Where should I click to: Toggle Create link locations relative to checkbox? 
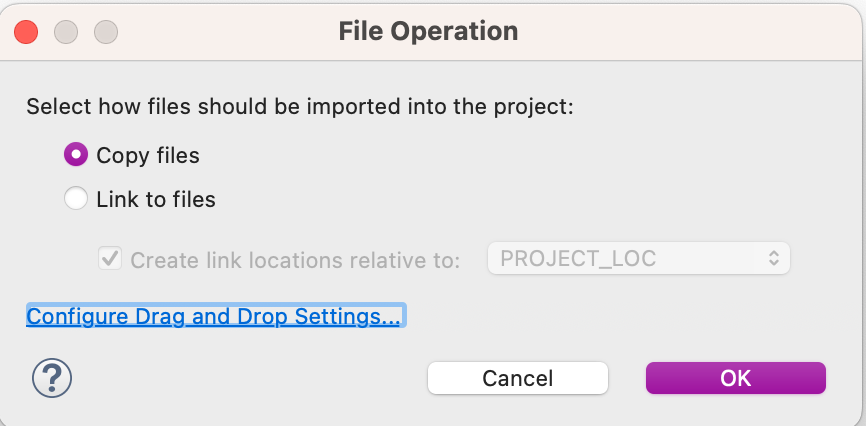click(110, 259)
